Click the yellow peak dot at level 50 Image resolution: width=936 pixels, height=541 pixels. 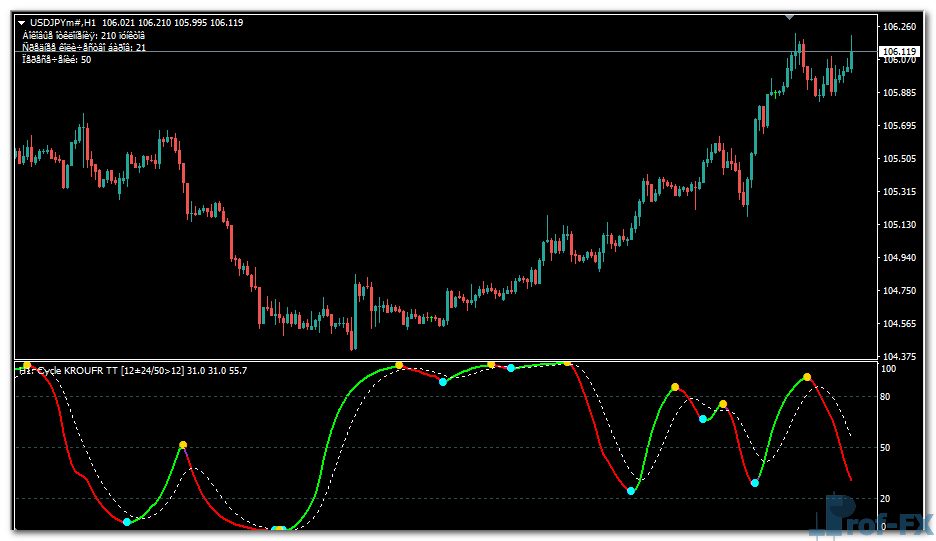183,445
